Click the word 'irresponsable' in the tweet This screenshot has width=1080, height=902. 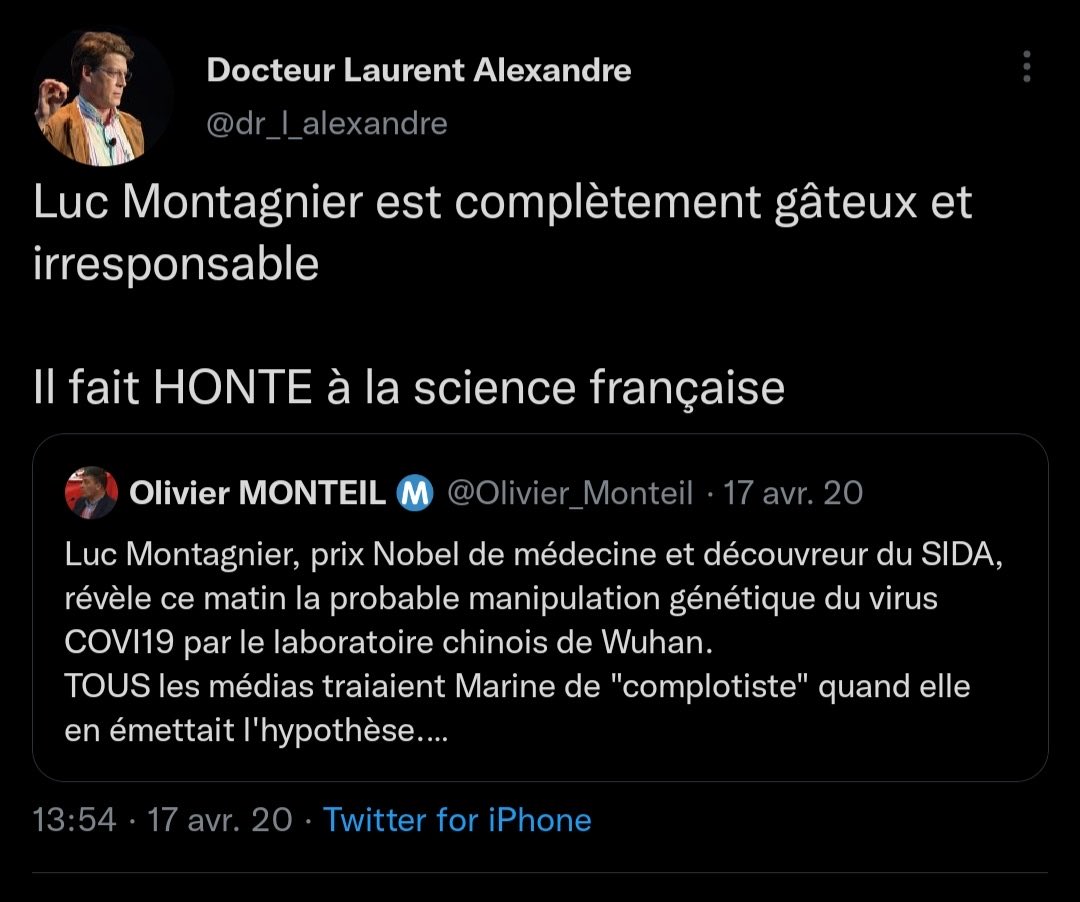[176, 265]
